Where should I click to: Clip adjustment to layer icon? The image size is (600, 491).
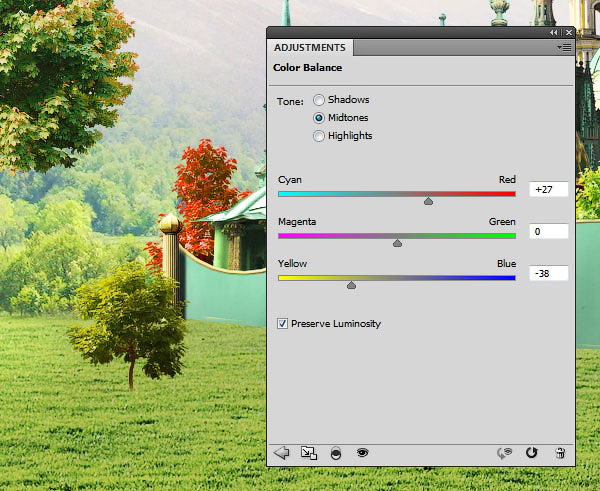pos(336,453)
